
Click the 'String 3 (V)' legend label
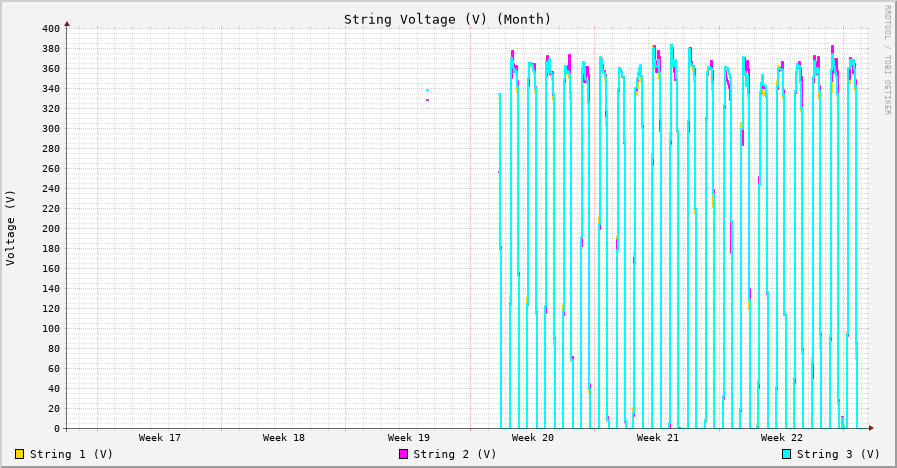838,454
